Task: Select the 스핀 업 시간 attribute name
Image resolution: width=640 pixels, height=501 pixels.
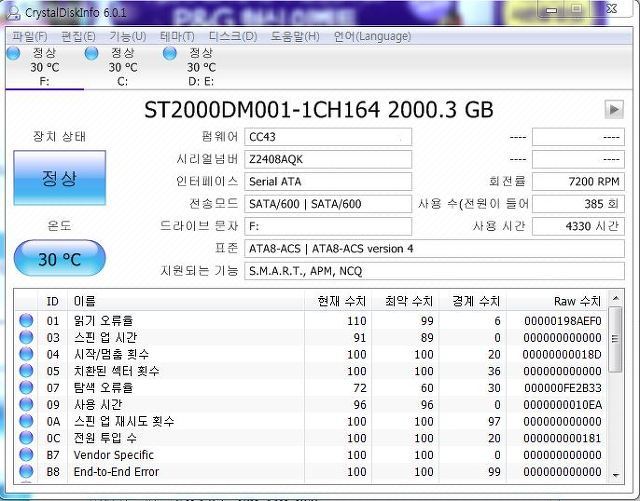Action: tap(105, 338)
